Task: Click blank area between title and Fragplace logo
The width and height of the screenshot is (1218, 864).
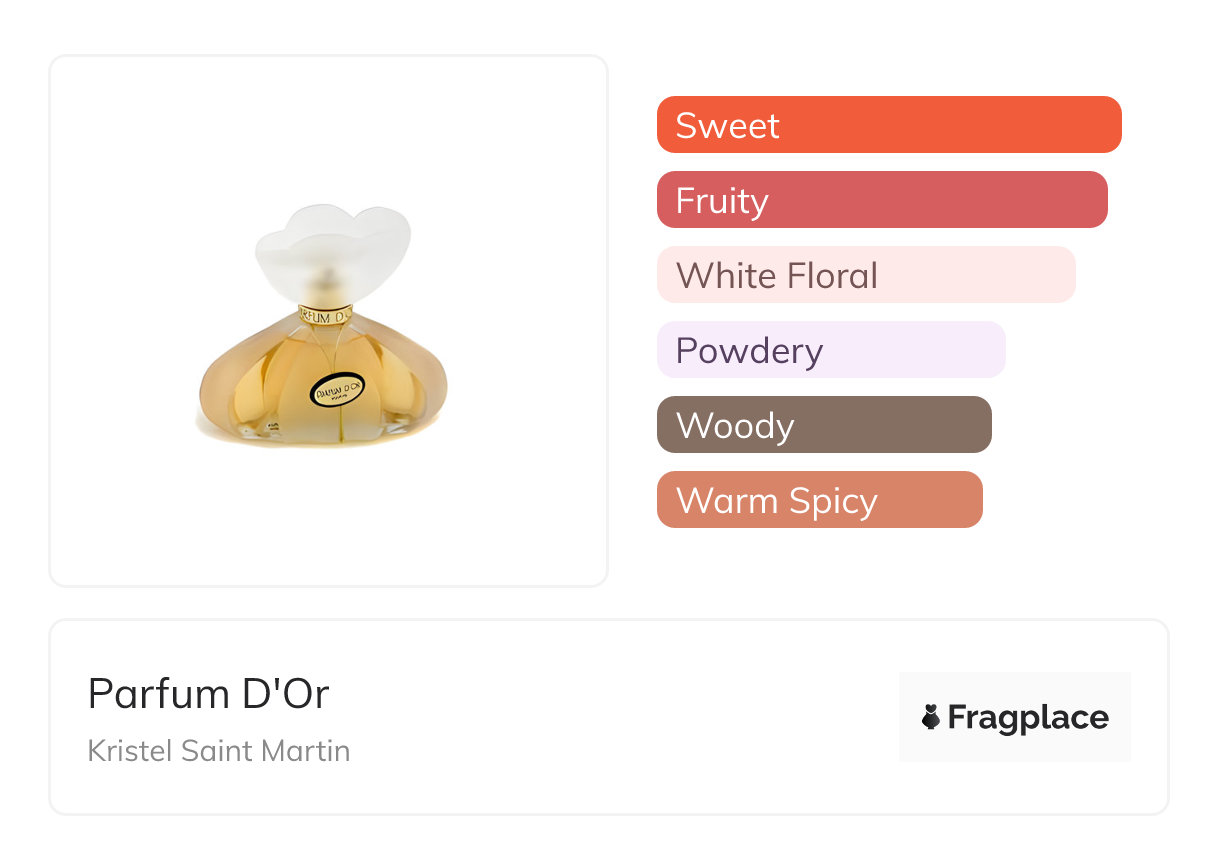Action: [x=620, y=717]
